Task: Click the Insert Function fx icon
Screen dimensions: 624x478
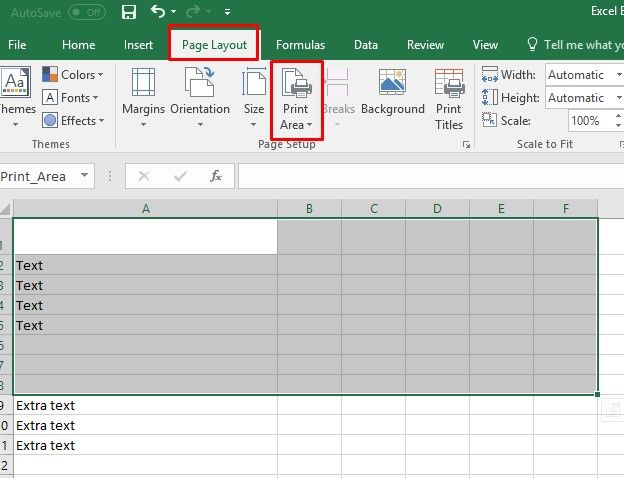Action: 215,176
